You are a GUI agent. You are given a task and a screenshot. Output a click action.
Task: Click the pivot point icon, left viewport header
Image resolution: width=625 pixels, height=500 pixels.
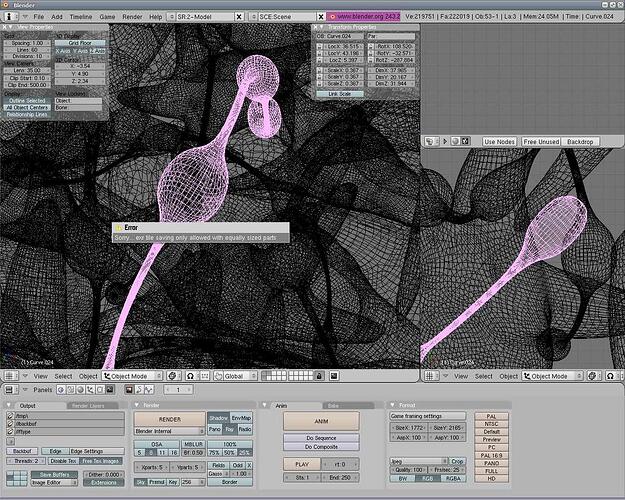191,376
